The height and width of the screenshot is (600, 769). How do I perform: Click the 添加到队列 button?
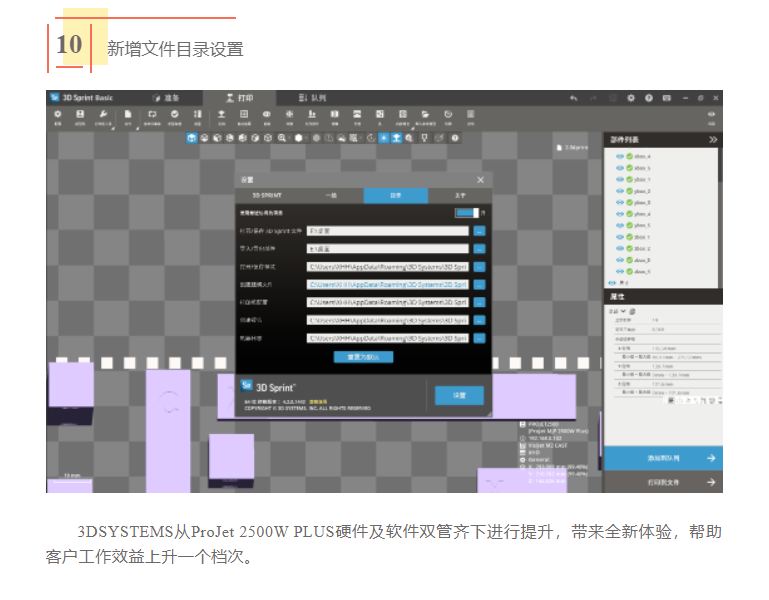click(x=663, y=458)
